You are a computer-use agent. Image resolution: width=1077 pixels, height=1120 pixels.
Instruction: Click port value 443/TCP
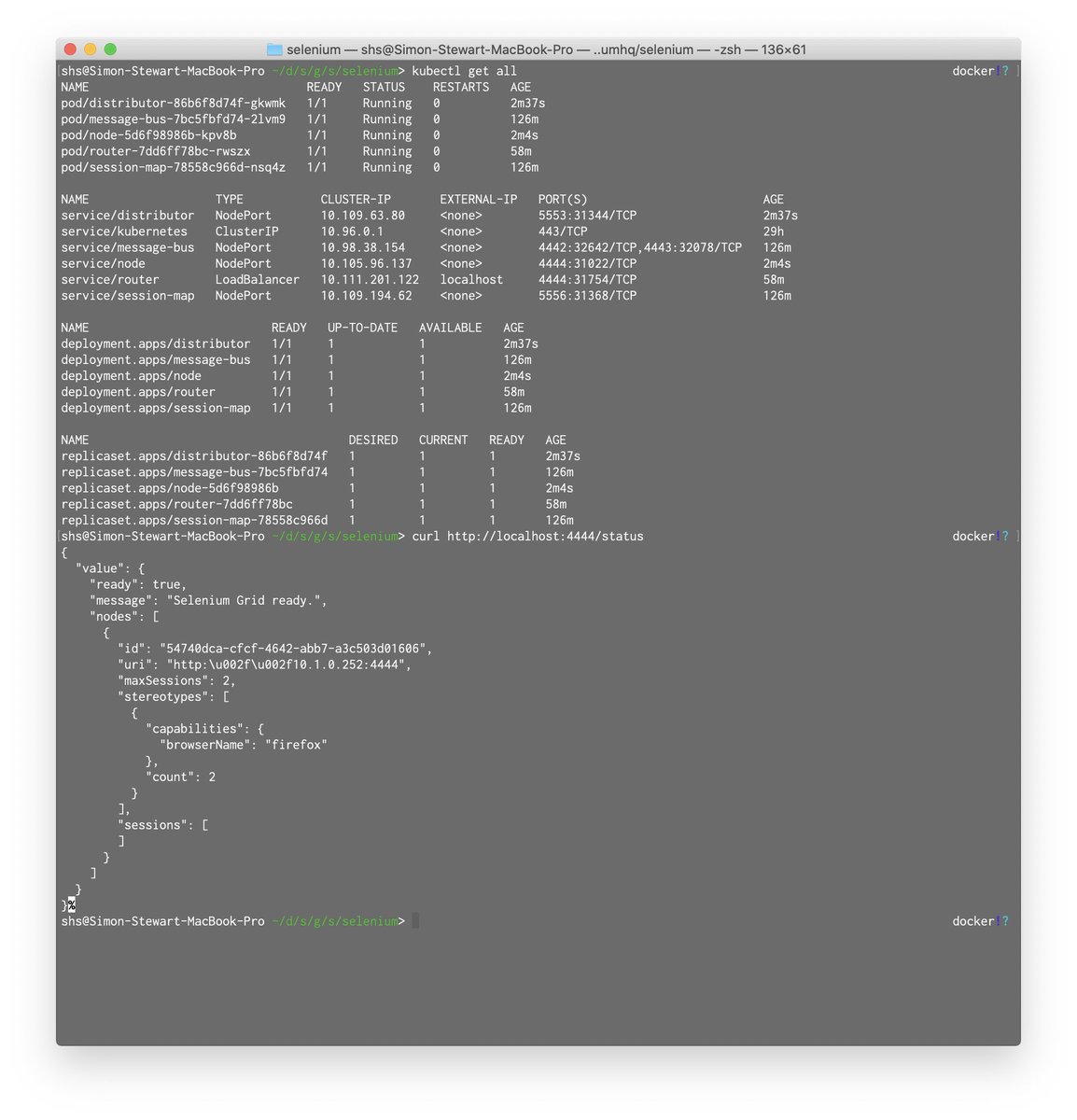click(x=563, y=231)
